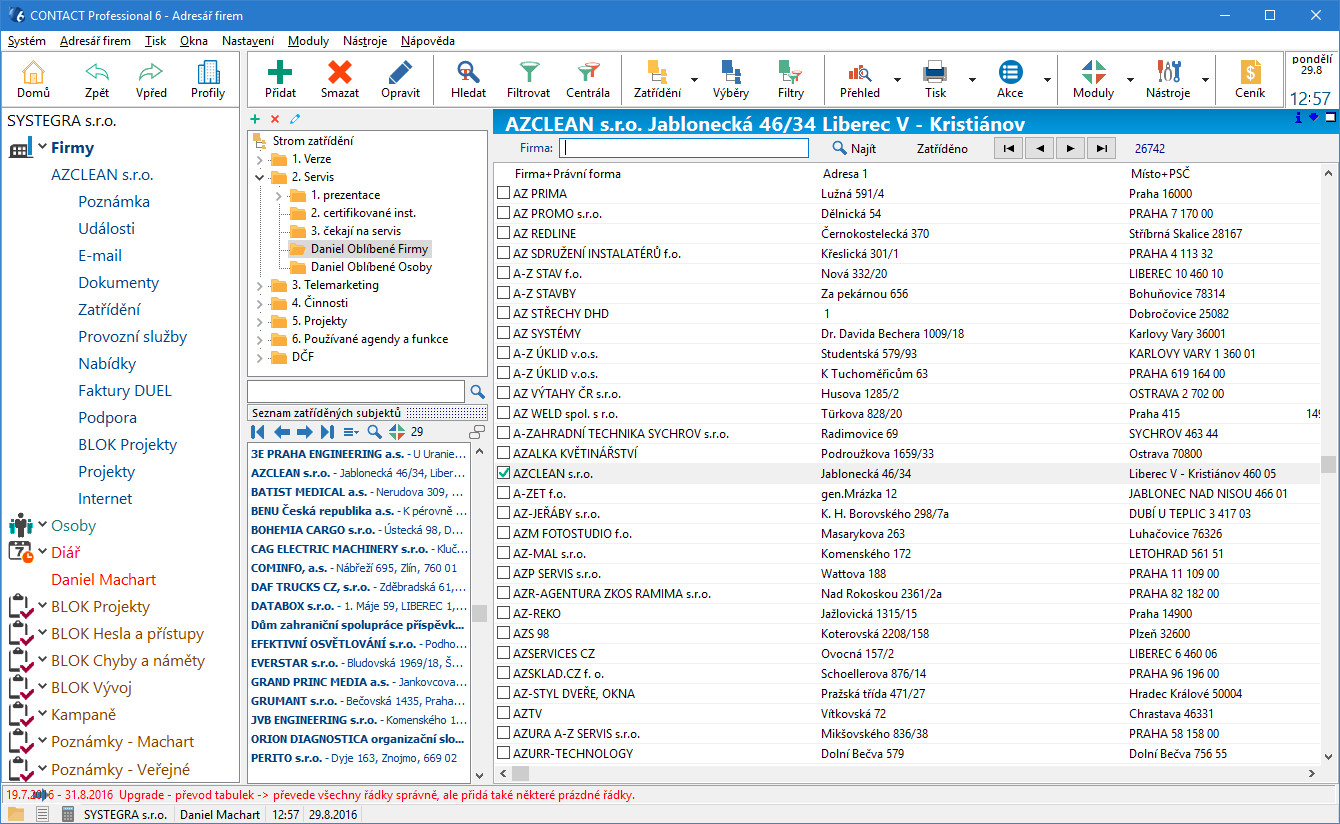Open the Tisk menu
Image resolution: width=1340 pixels, height=824 pixels.
coord(155,41)
